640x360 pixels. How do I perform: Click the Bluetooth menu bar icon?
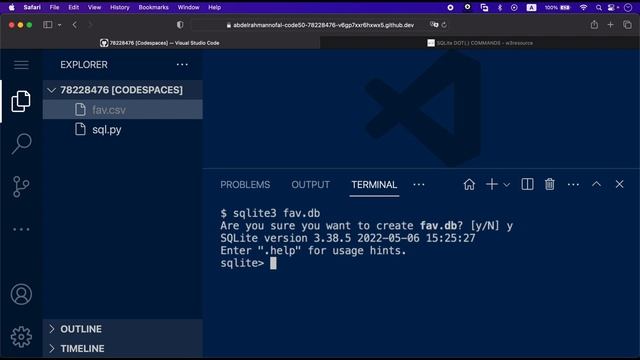[x=500, y=7]
